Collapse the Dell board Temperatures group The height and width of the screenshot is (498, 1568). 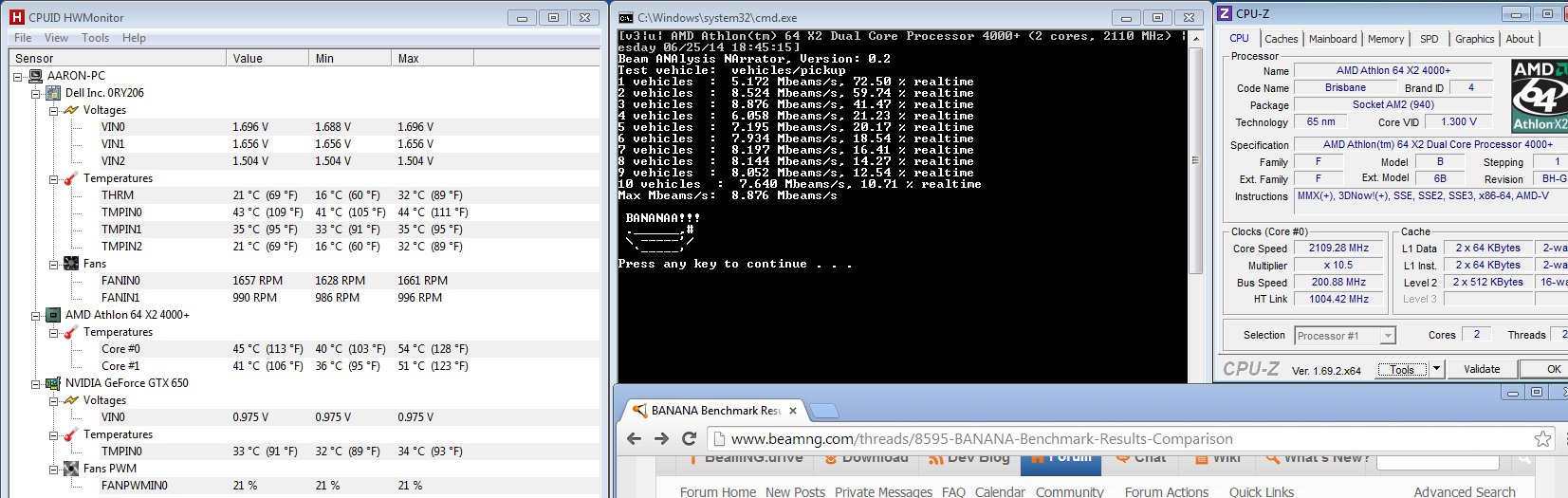[x=54, y=178]
